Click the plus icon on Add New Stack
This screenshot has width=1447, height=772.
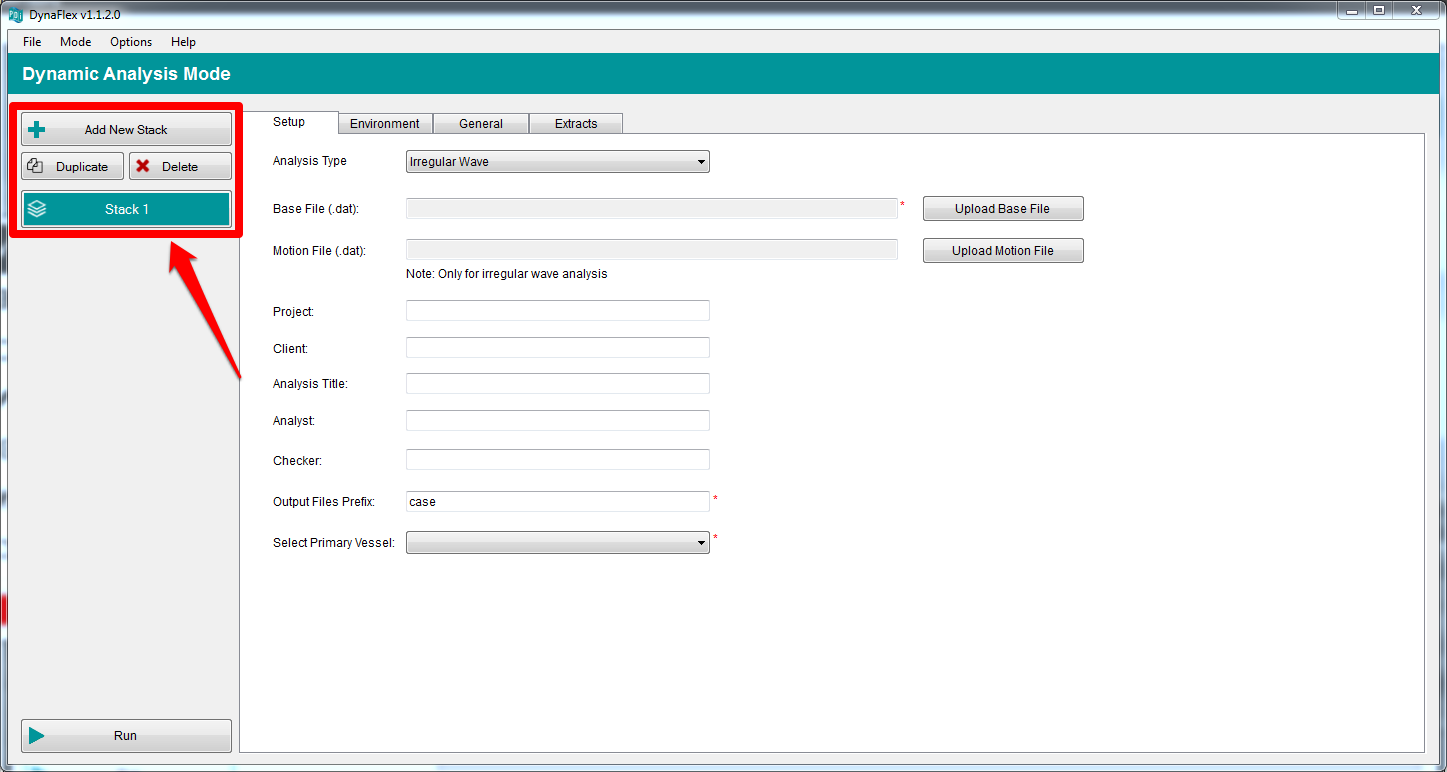coord(37,129)
